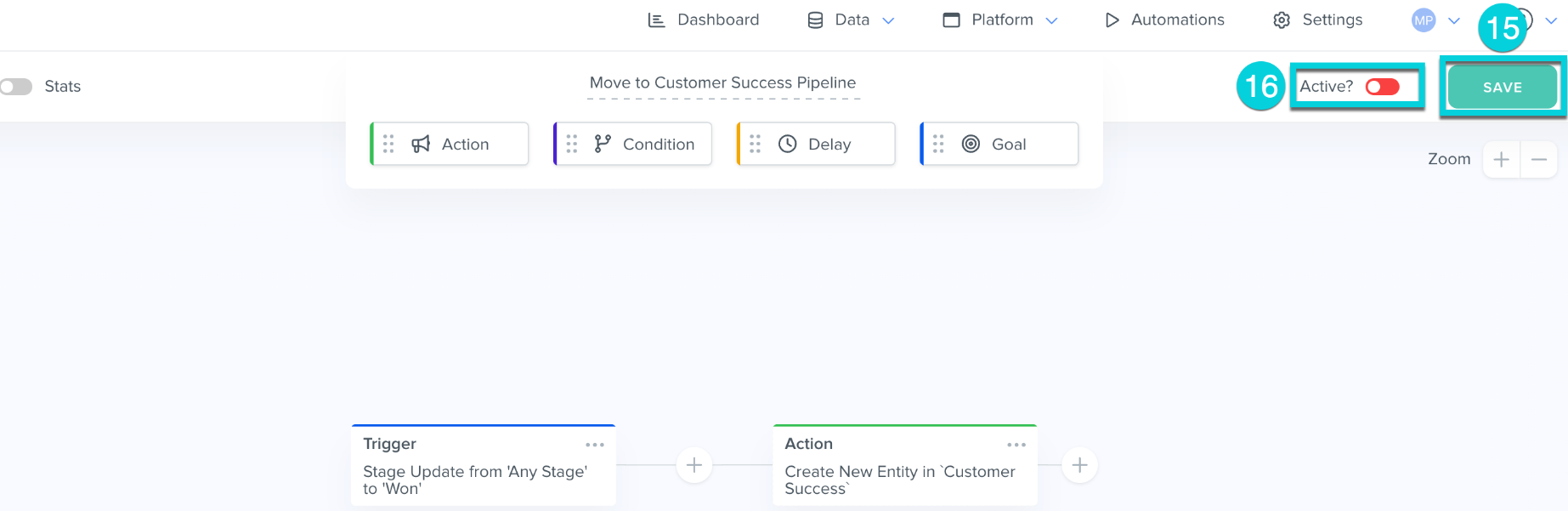The height and width of the screenshot is (511, 1568).
Task: Click the megaphone icon on Action block
Action: pos(421,145)
